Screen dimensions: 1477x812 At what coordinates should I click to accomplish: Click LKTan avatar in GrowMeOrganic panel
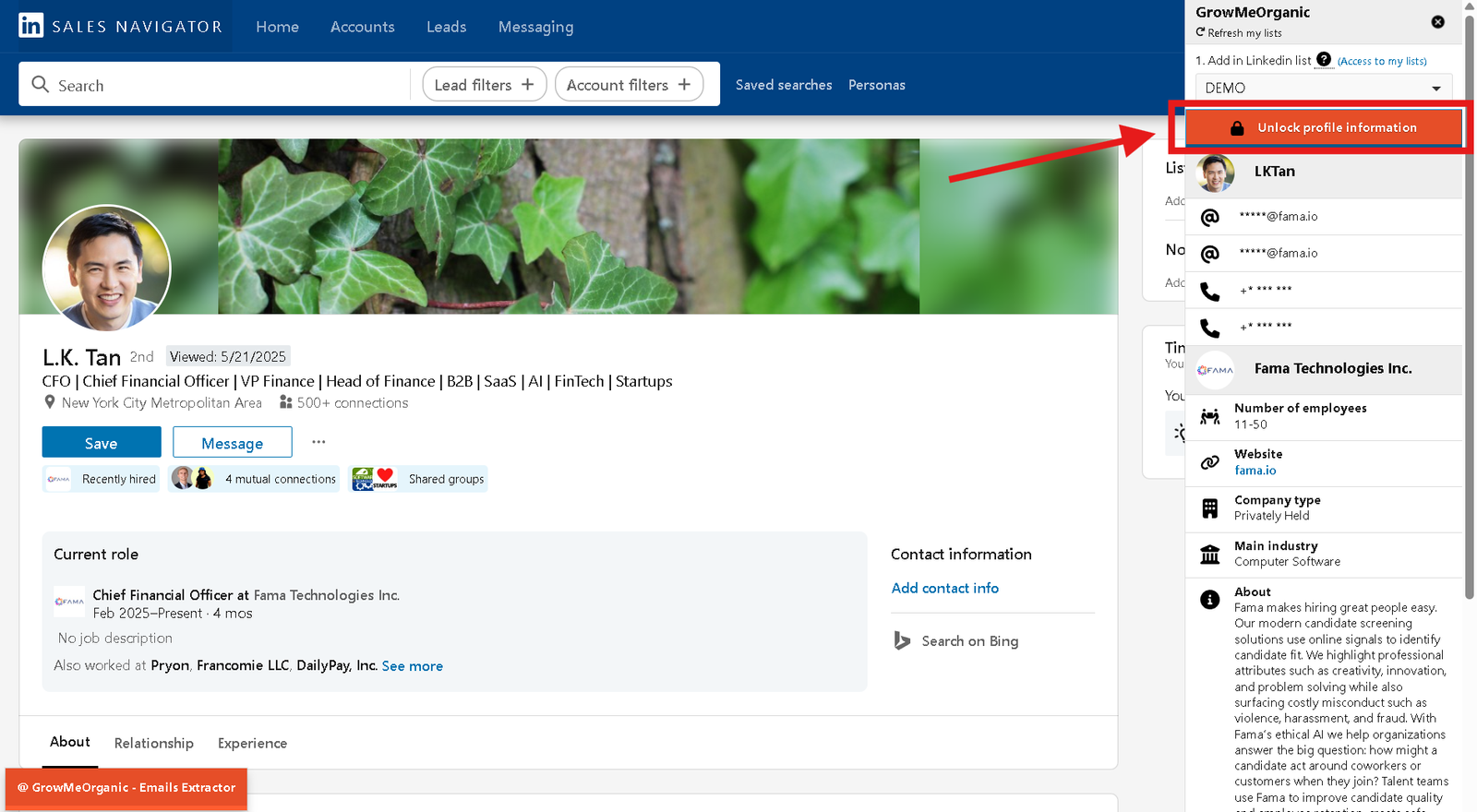1215,173
